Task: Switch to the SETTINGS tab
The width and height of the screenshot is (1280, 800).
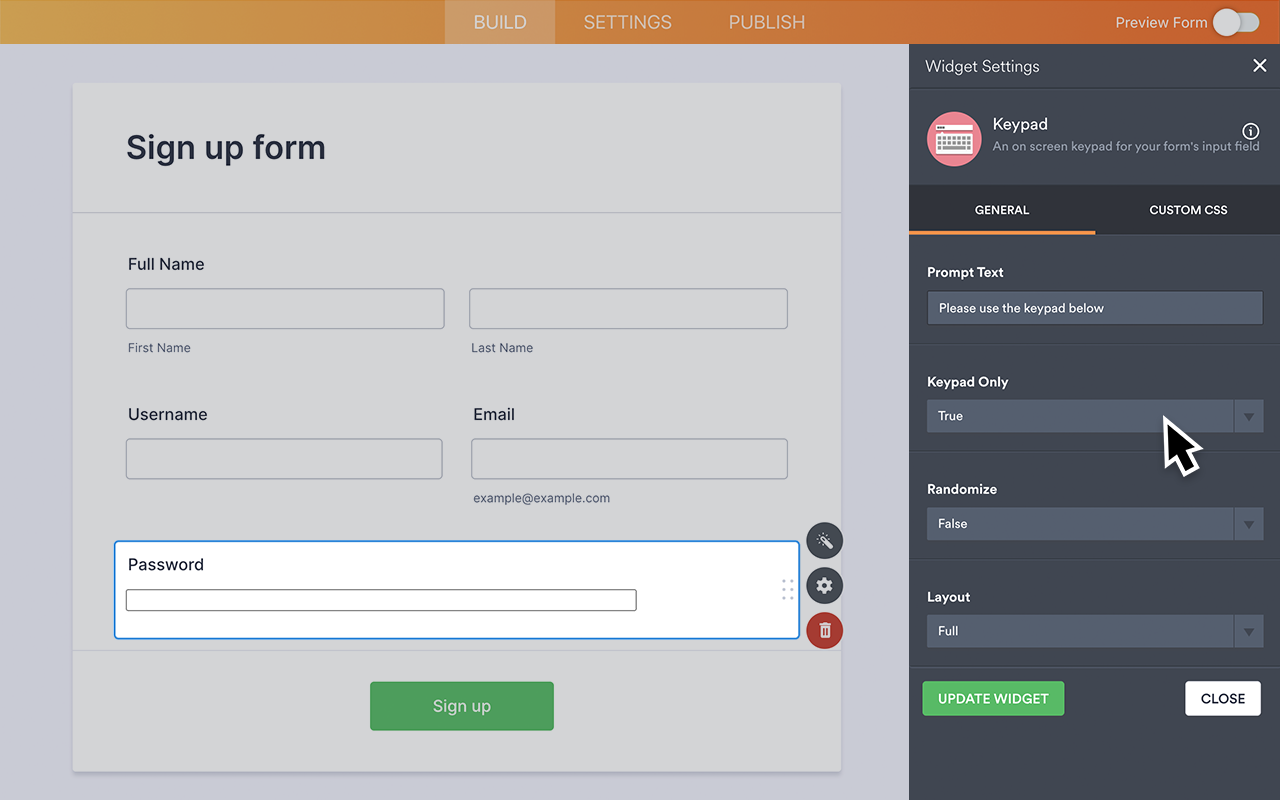Action: (627, 22)
